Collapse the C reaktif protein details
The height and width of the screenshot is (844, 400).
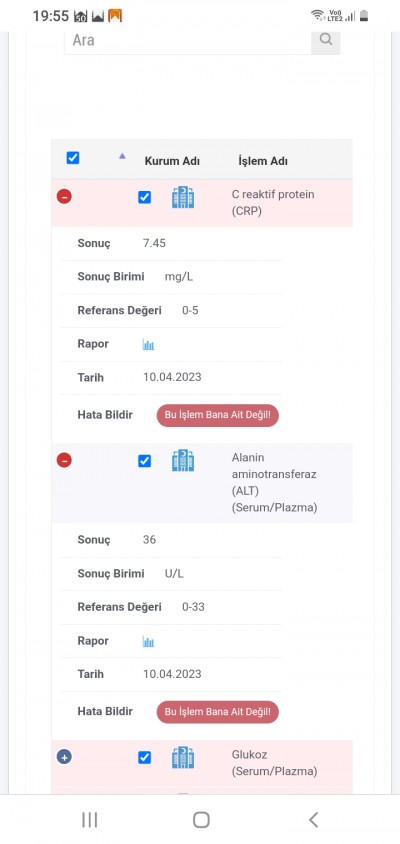[x=64, y=196]
